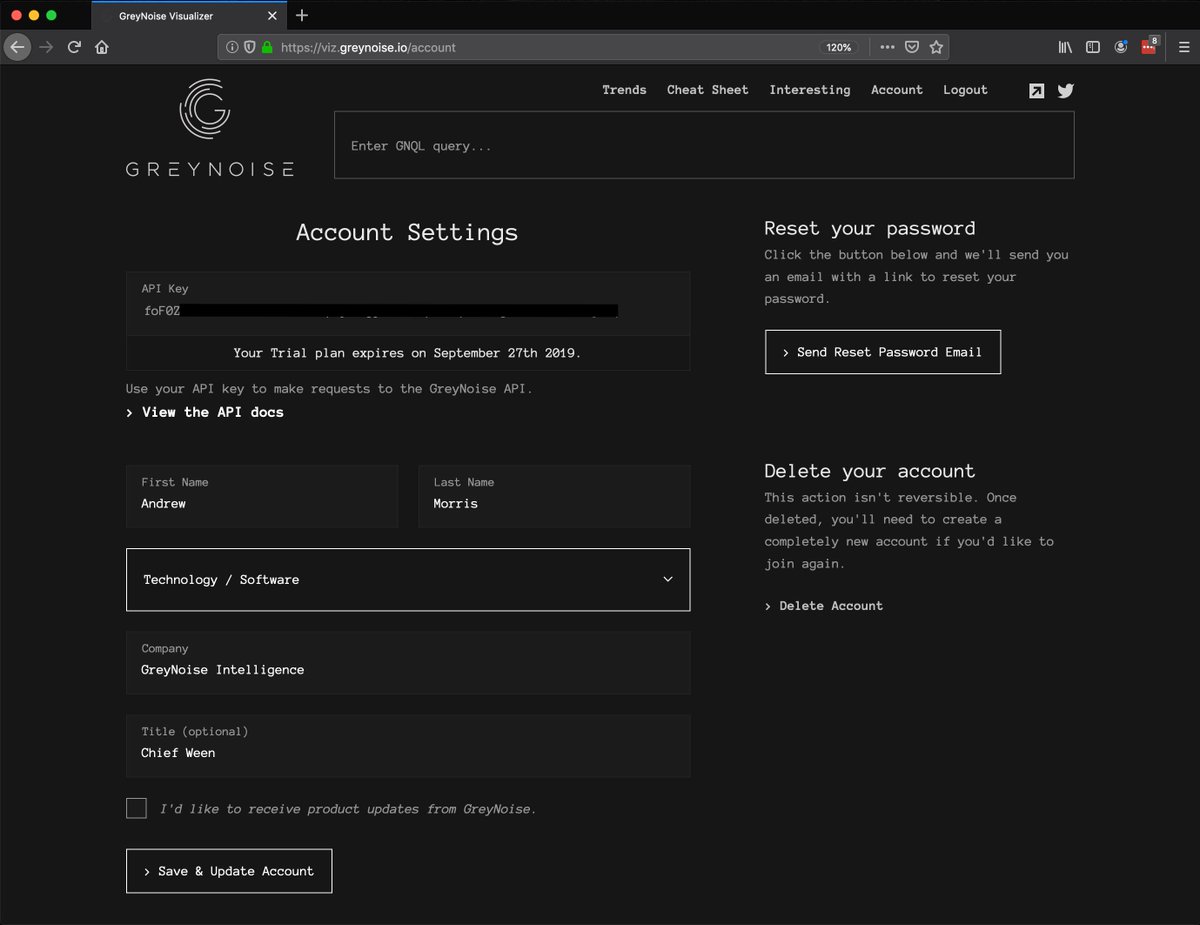
Task: Save page to Pocket icon
Action: 912,47
